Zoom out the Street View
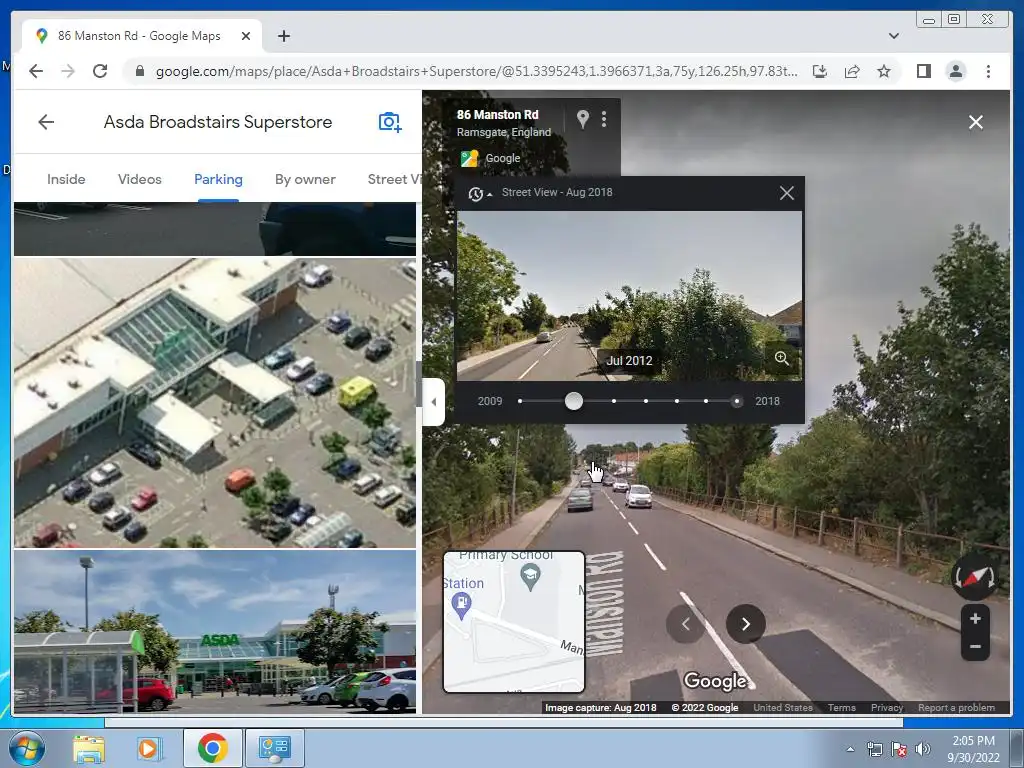 975,647
